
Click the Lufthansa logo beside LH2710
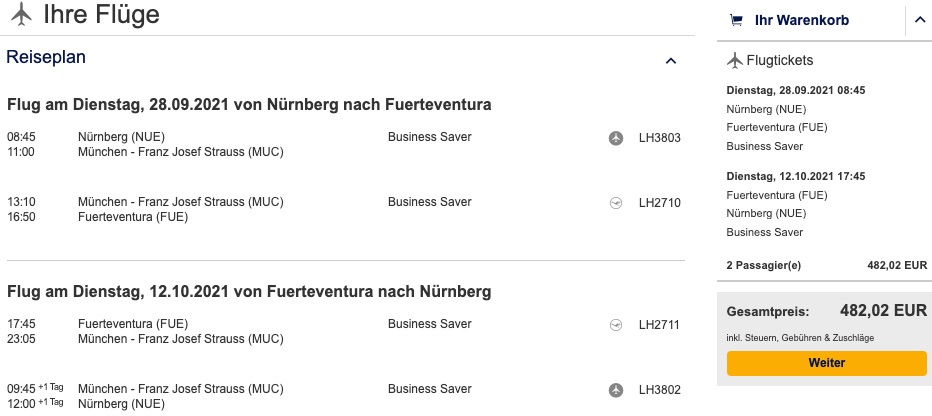click(616, 203)
